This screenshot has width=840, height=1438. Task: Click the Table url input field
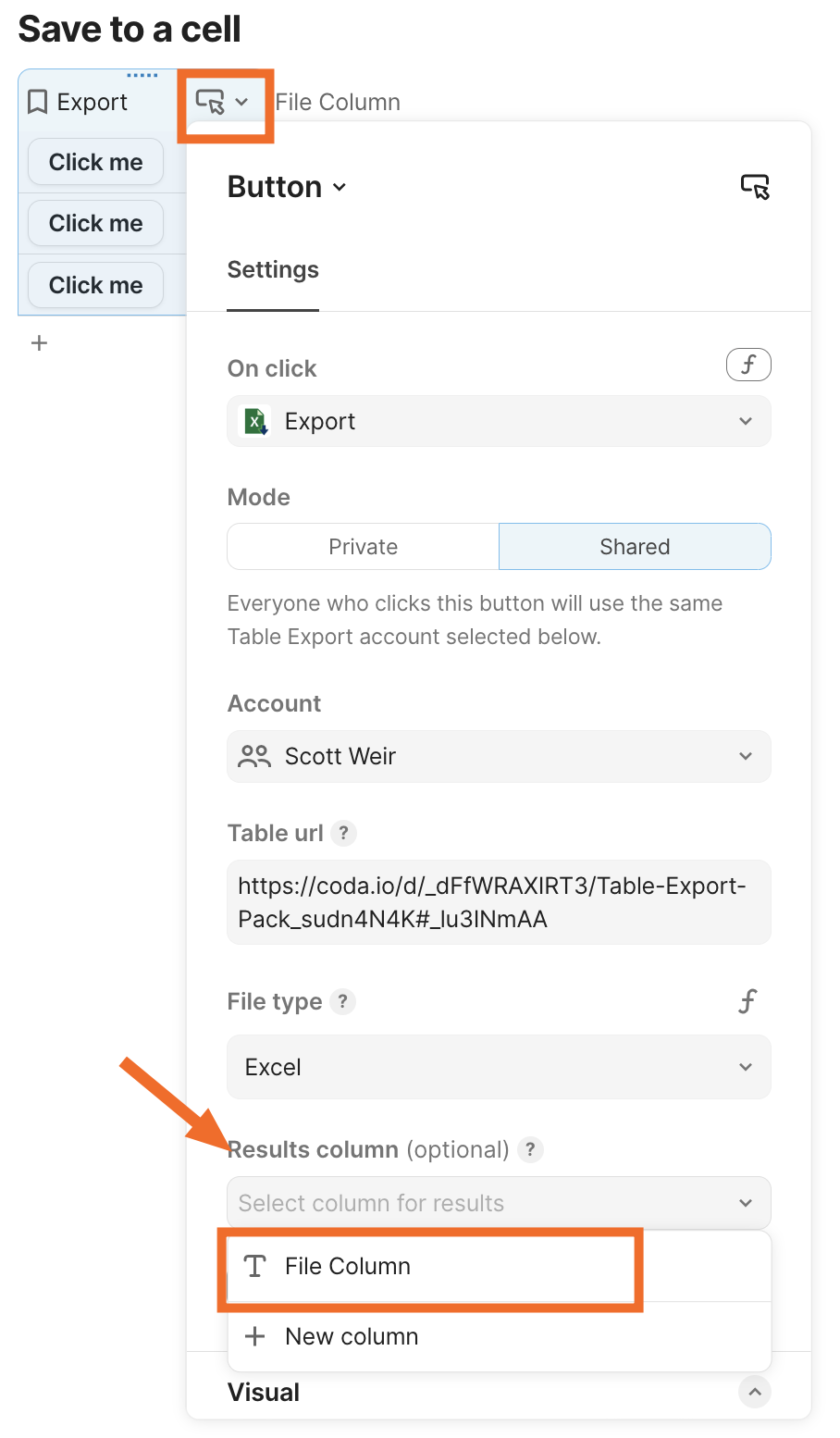(x=499, y=902)
